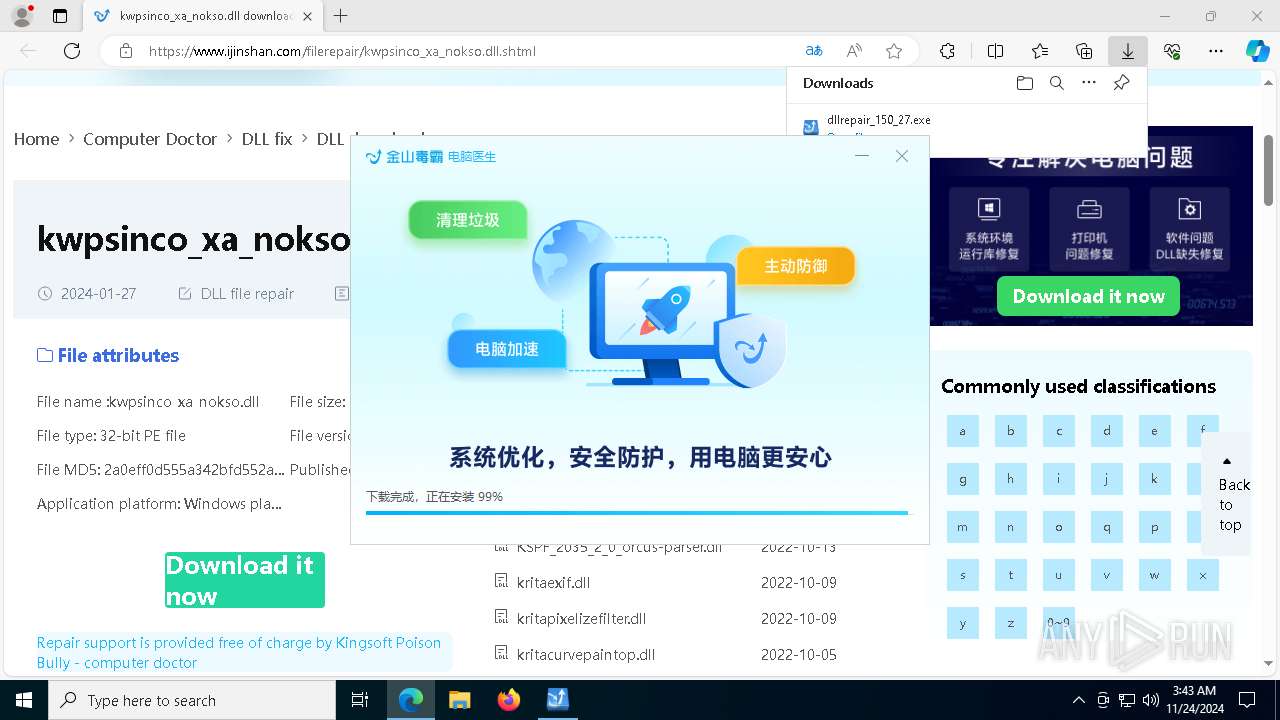The image size is (1280, 720).
Task: Search downloads in the Downloads panel
Action: 1056,83
